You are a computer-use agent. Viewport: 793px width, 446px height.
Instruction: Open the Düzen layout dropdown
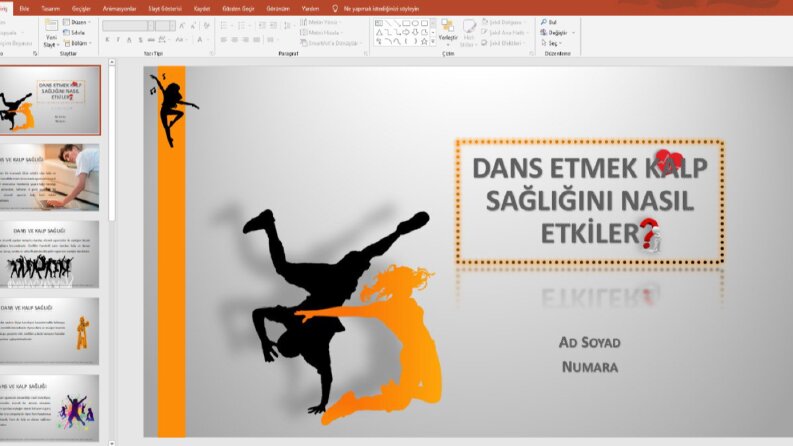[x=77, y=22]
